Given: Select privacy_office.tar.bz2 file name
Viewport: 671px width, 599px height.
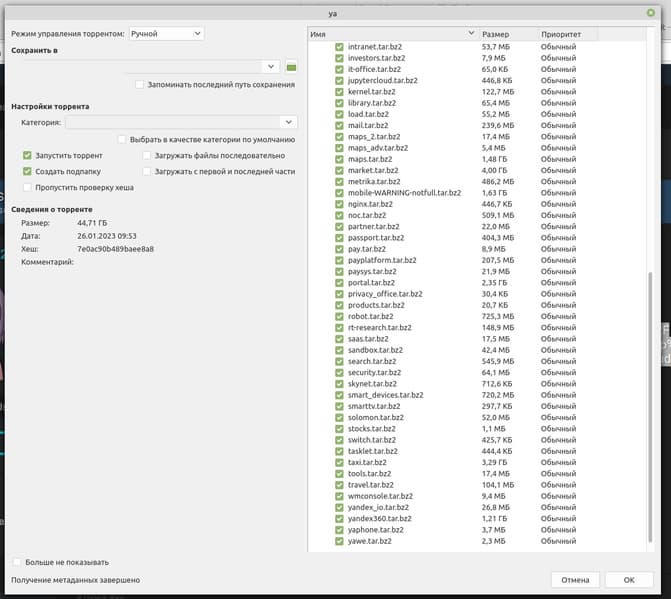Looking at the screenshot, I should pyautogui.click(x=385, y=294).
